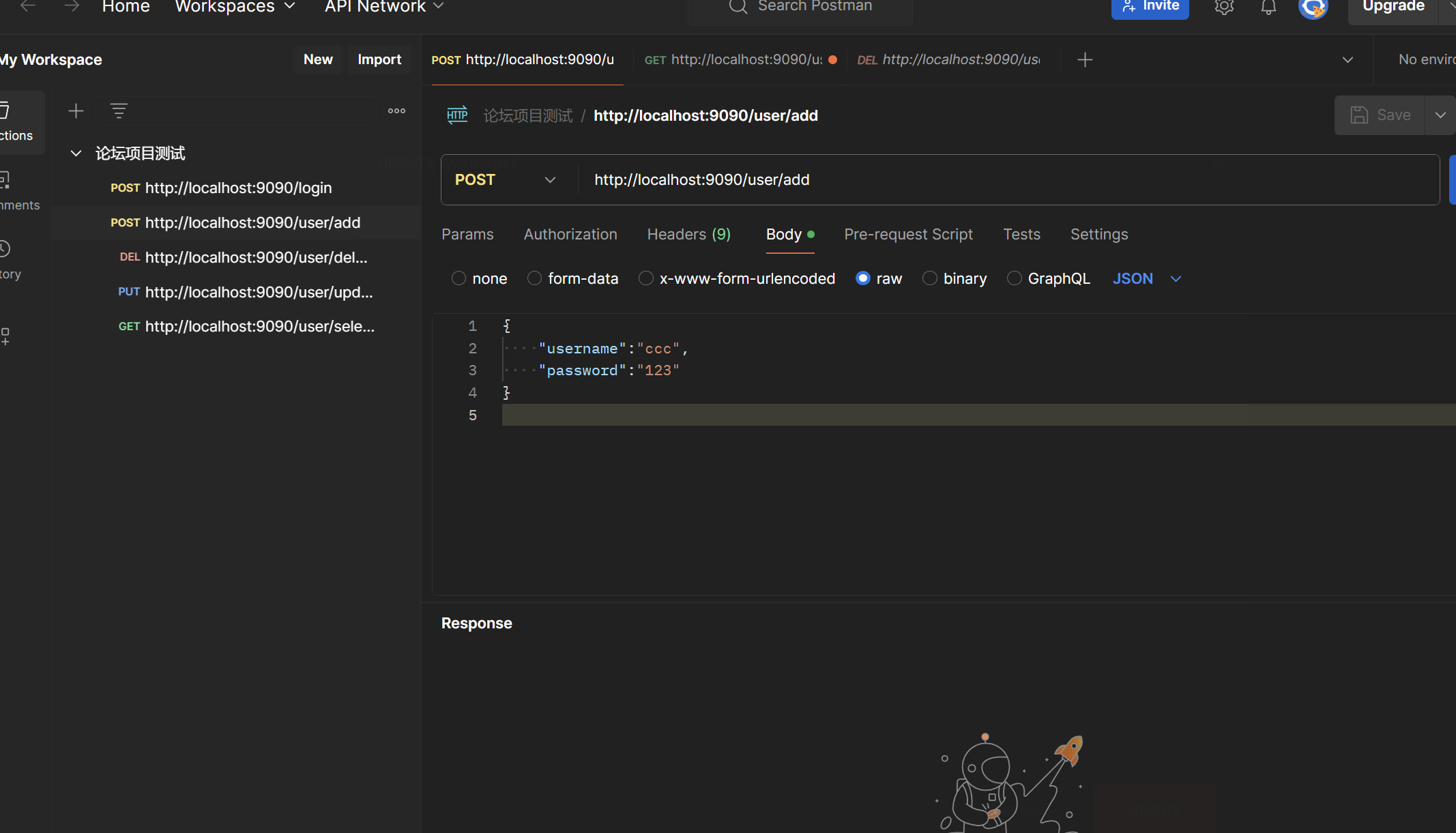Viewport: 1456px width, 833px height.
Task: Select the none body type
Action: click(458, 278)
